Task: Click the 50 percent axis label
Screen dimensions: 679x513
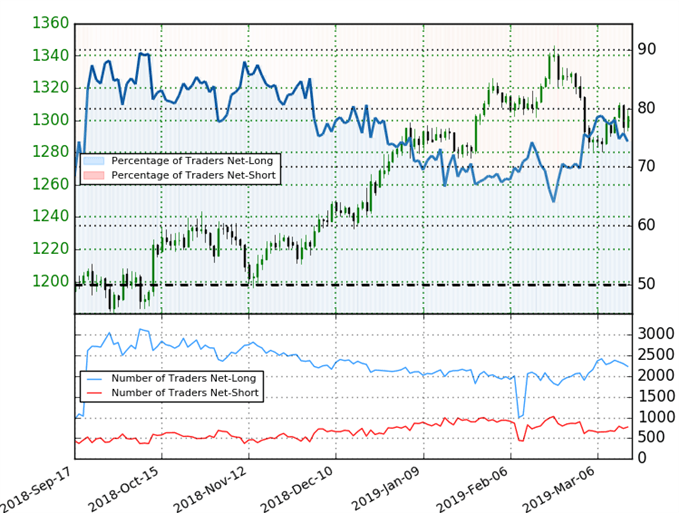Action: [x=647, y=284]
